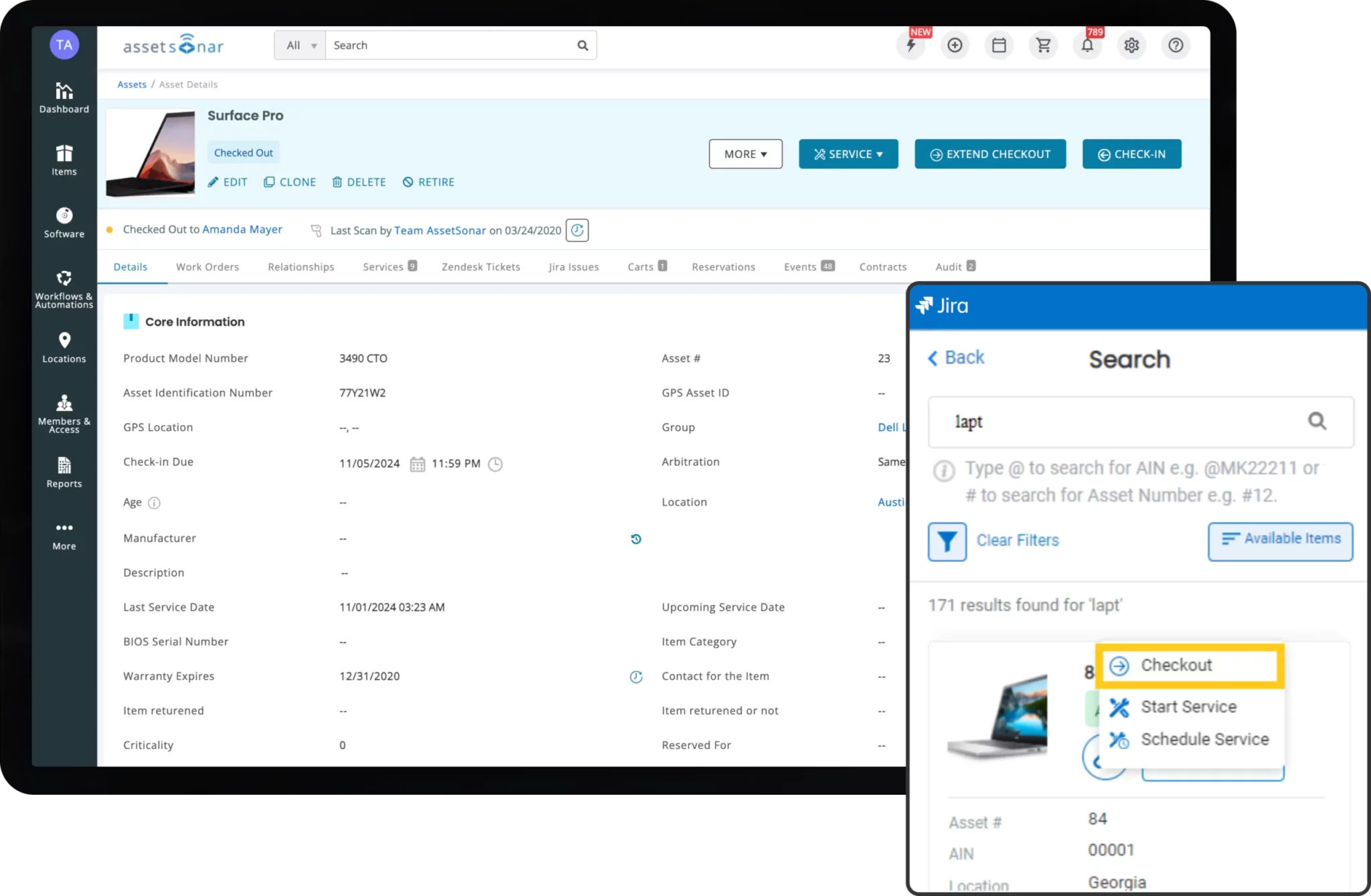Click DELETE asset action

pyautogui.click(x=359, y=182)
